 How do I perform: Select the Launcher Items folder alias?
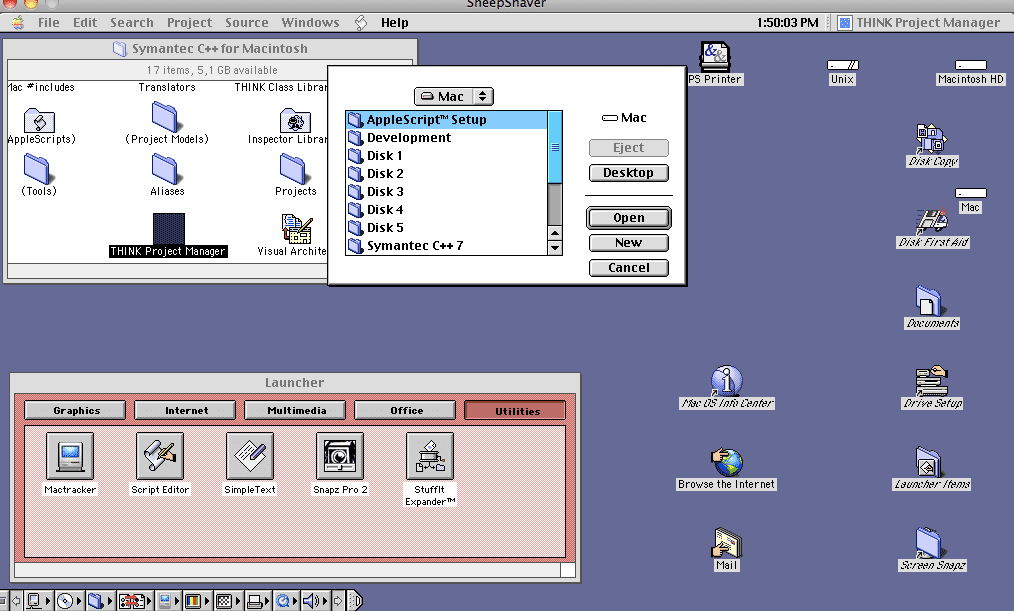coord(929,462)
